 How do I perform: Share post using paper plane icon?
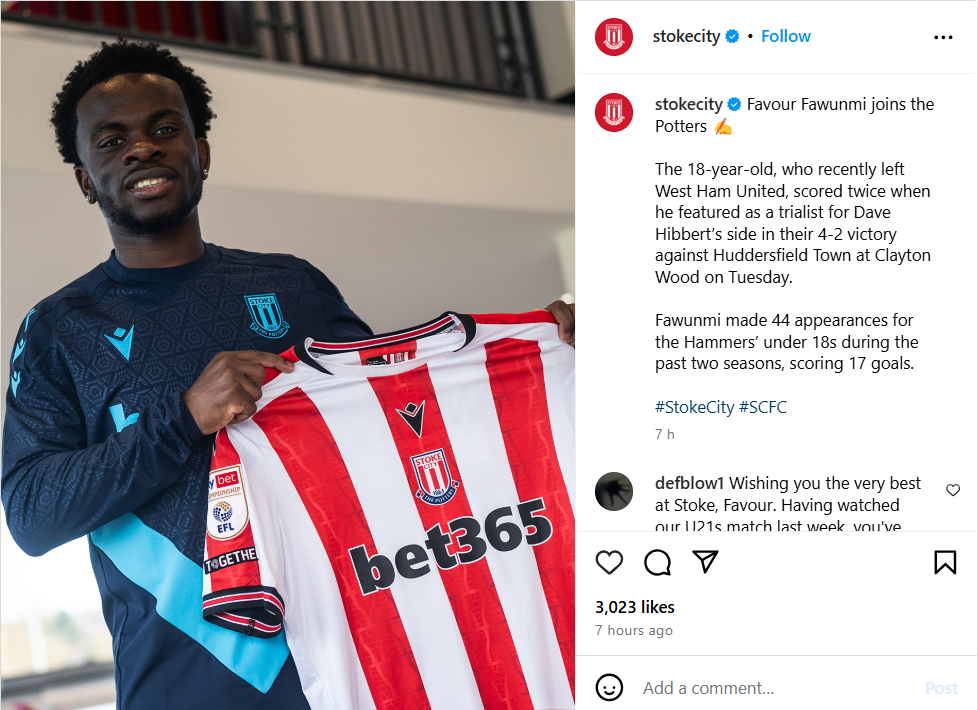coord(705,562)
